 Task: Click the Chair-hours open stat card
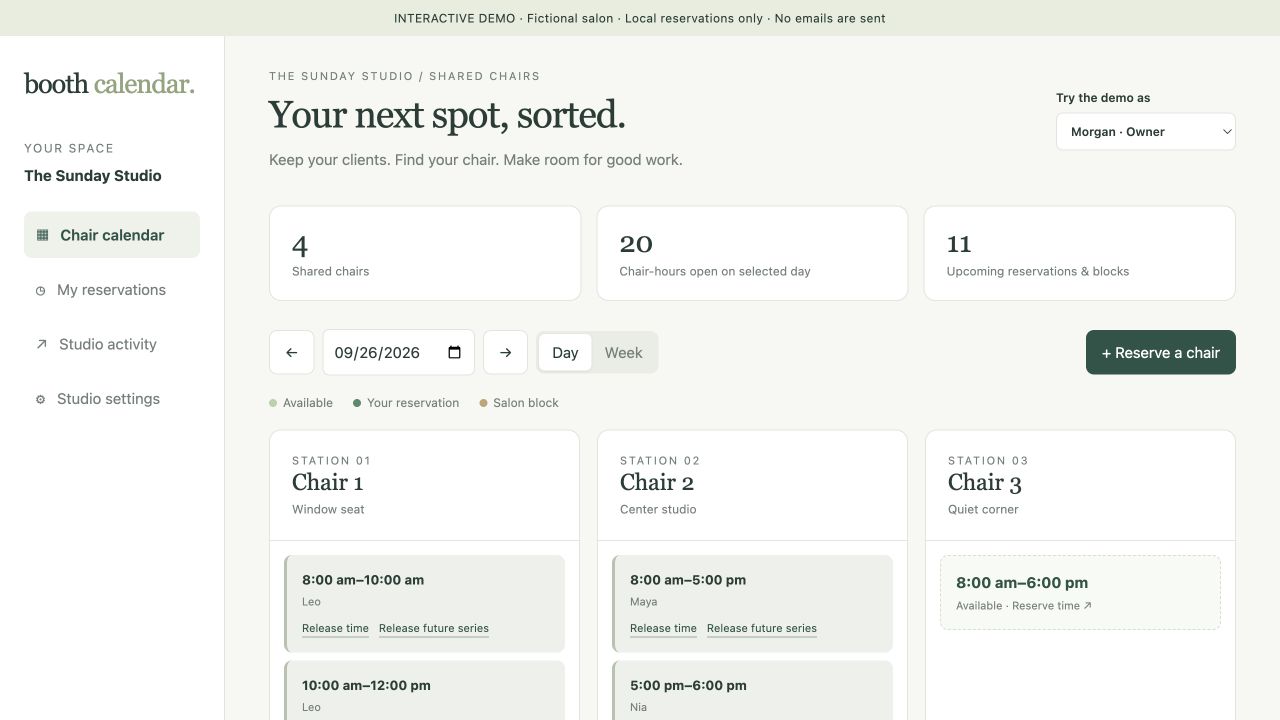tap(752, 253)
